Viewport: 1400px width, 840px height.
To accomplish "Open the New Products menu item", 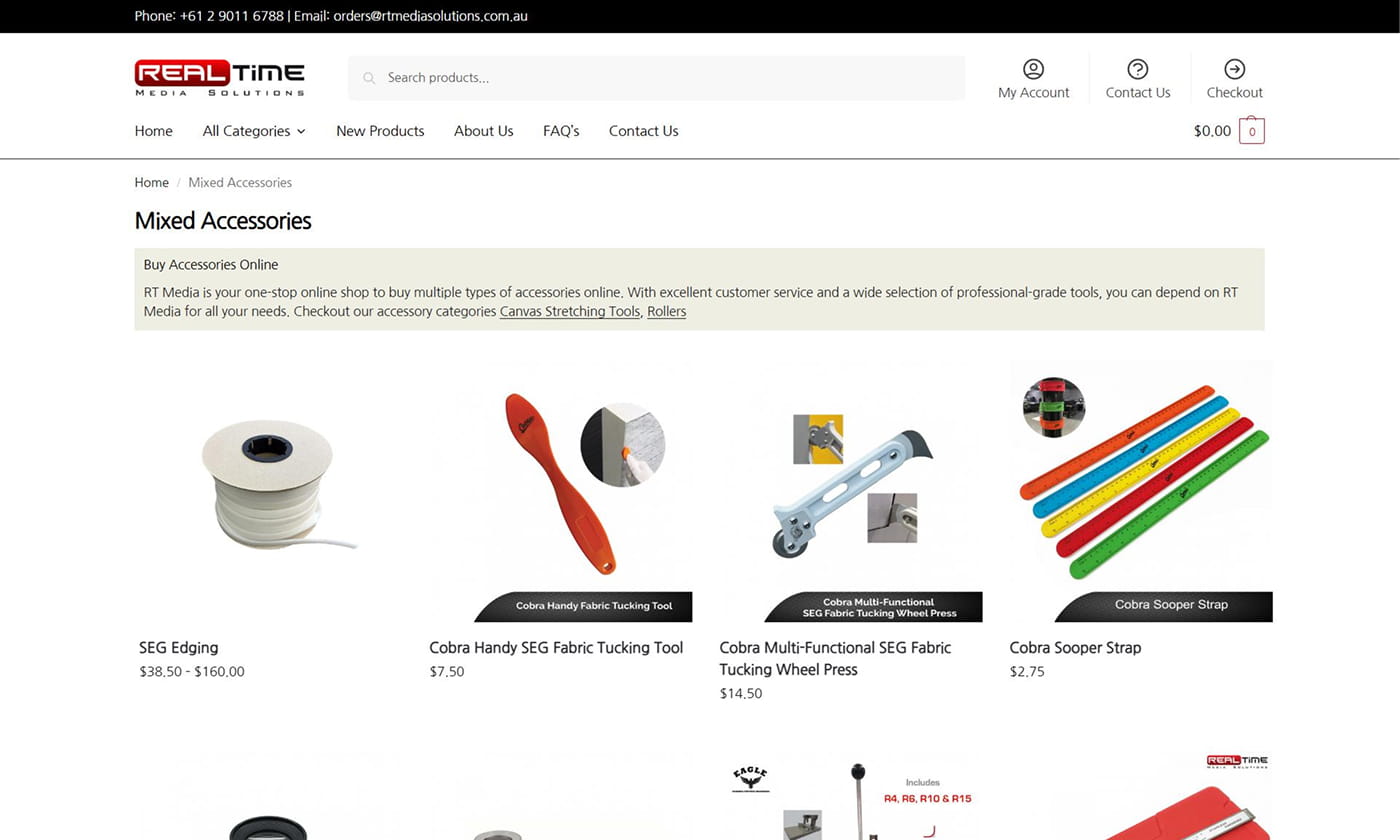I will click(x=380, y=131).
